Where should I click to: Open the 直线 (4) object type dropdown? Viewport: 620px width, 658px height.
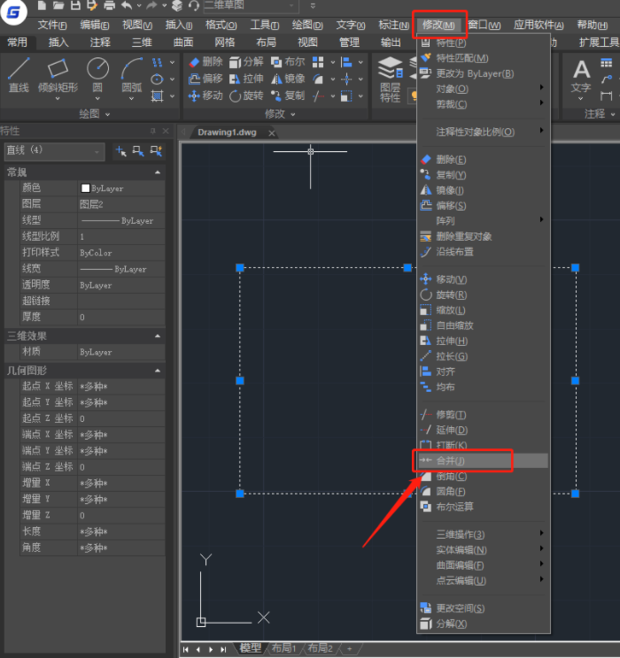click(x=54, y=151)
